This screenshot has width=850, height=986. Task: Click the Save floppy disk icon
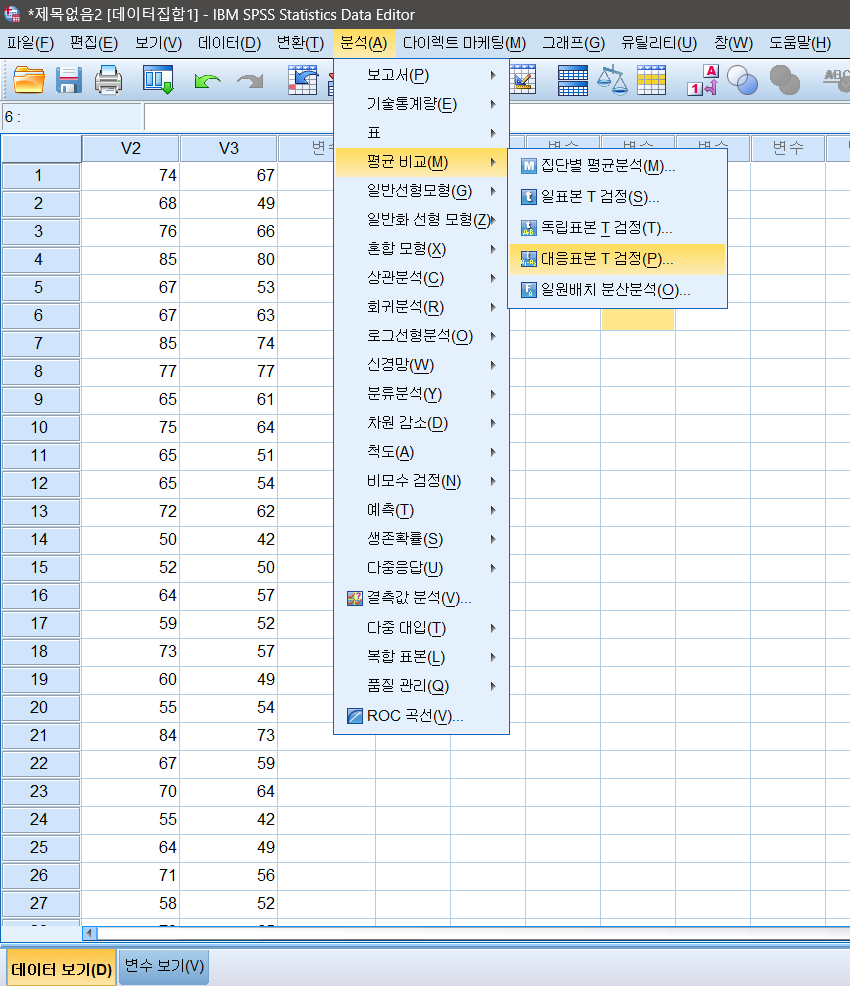coord(69,80)
